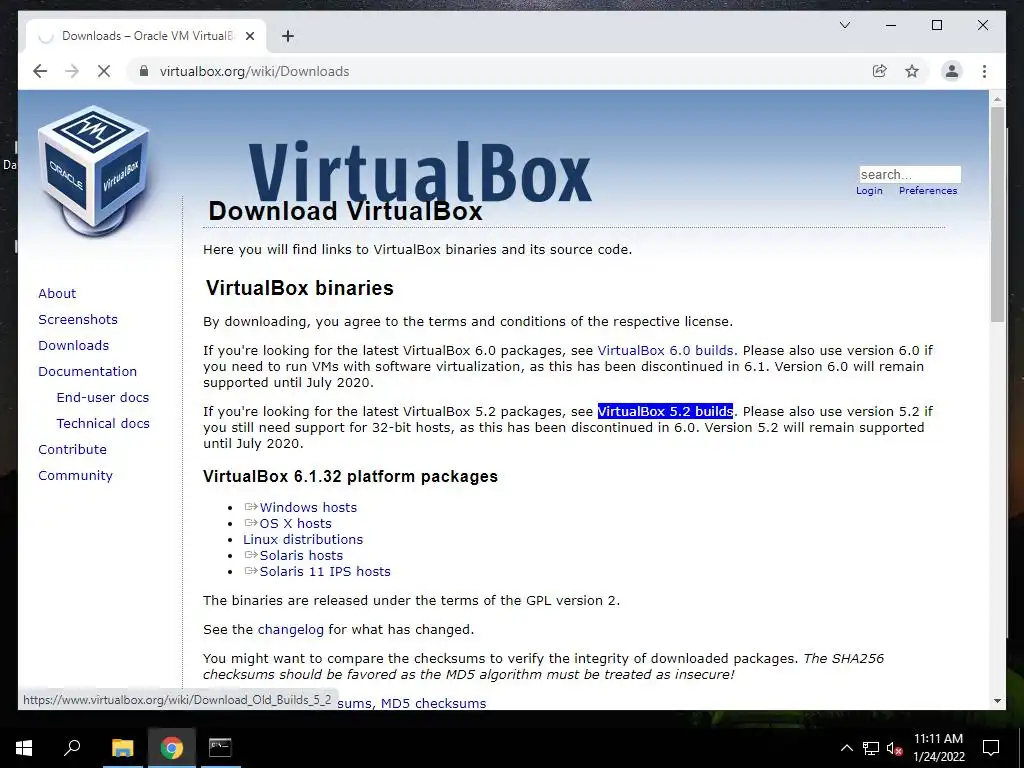Click the Chrome taskbar icon
1024x768 pixels.
[171, 748]
